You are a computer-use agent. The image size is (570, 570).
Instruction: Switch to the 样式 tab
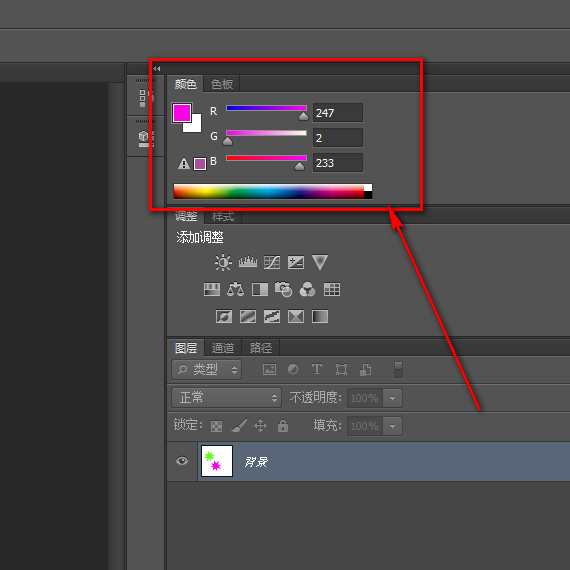[223, 216]
